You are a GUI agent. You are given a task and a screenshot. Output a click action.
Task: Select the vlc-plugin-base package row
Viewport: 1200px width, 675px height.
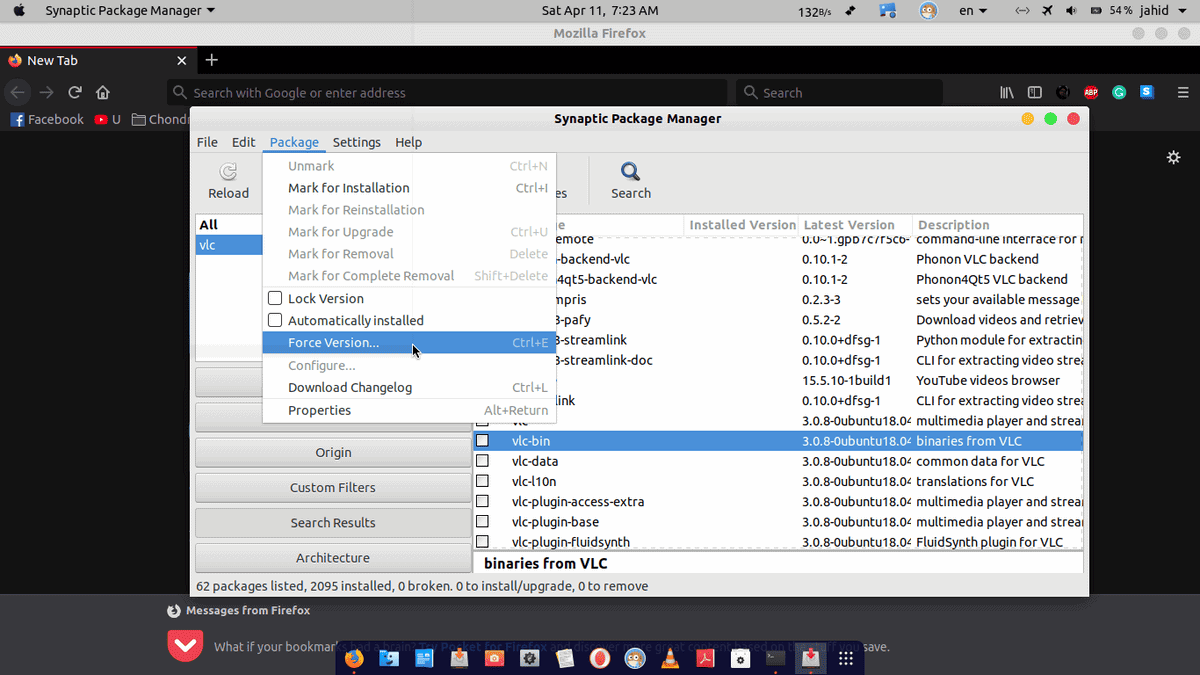point(778,521)
